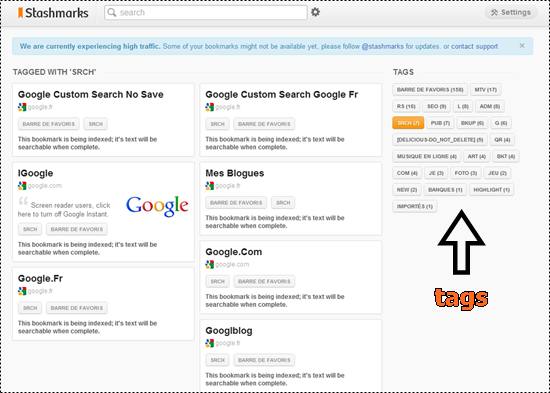Filter by the JE (3) tag

(x=436, y=173)
